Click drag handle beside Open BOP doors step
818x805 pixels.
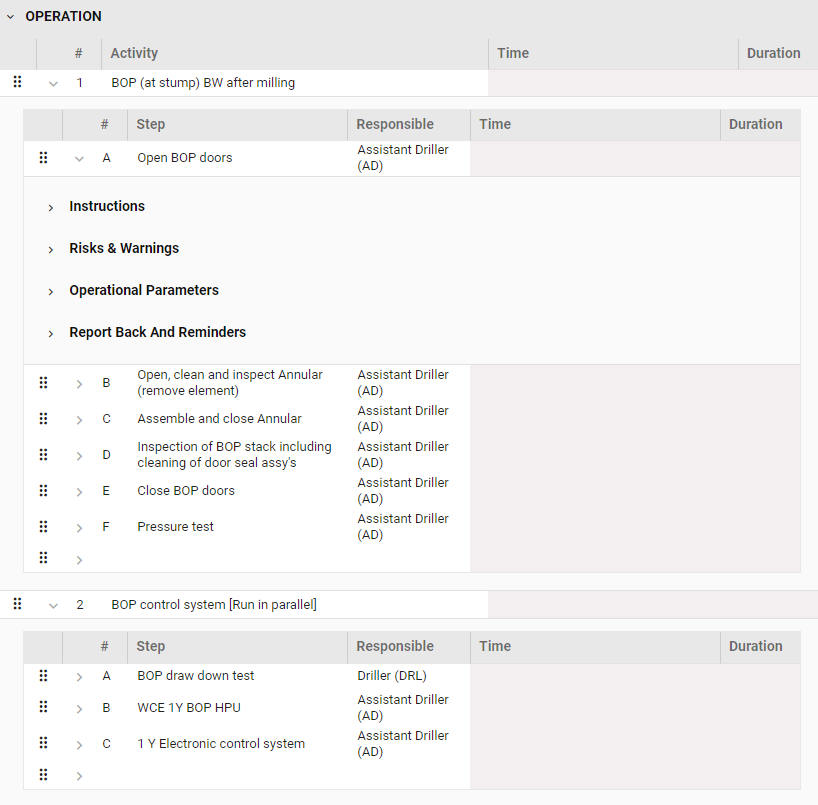(x=43, y=158)
